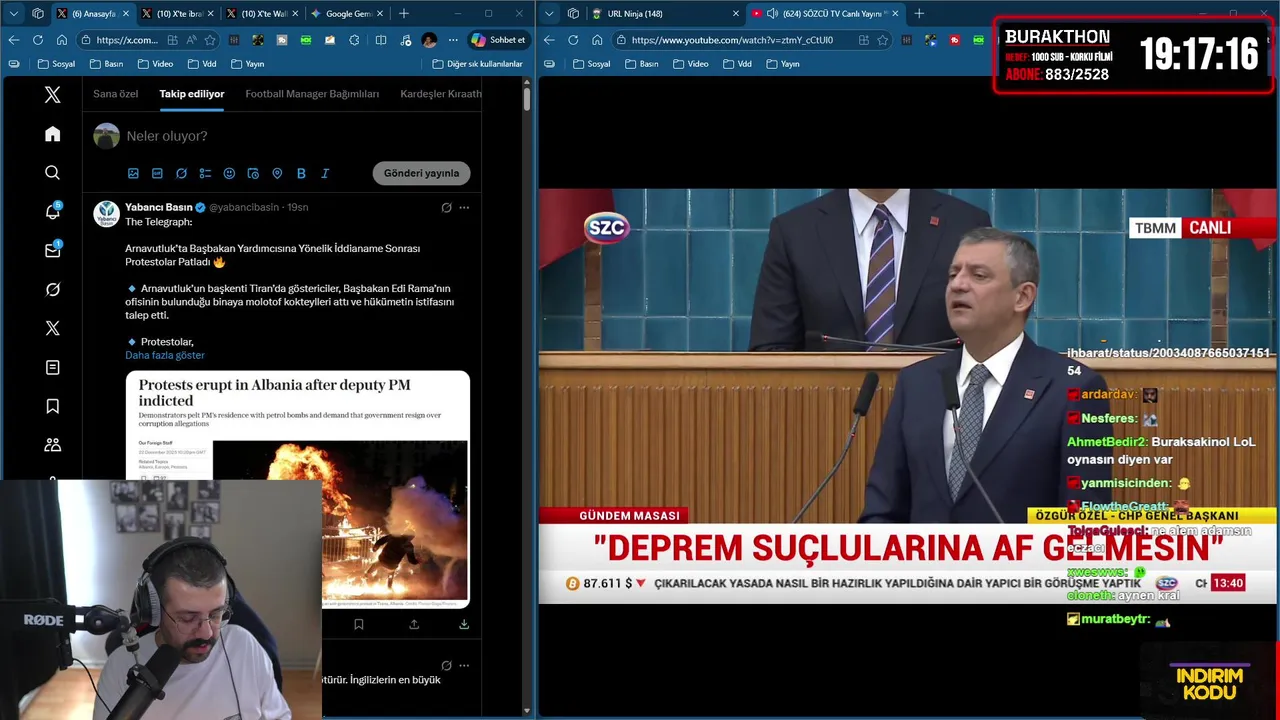1280x720 pixels.
Task: Open Explore search in X sidebar
Action: [x=52, y=173]
